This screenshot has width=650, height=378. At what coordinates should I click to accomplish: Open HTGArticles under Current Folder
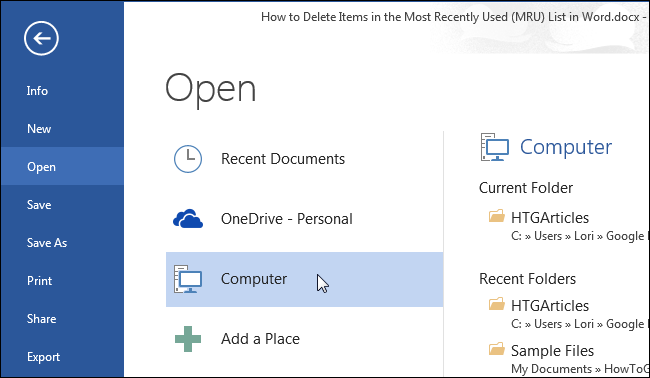(550, 218)
